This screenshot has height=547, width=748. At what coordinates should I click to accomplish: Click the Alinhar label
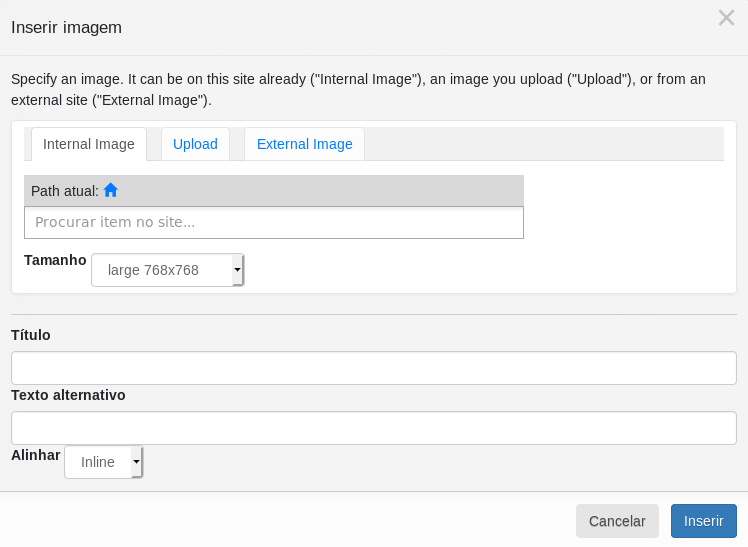(x=36, y=455)
